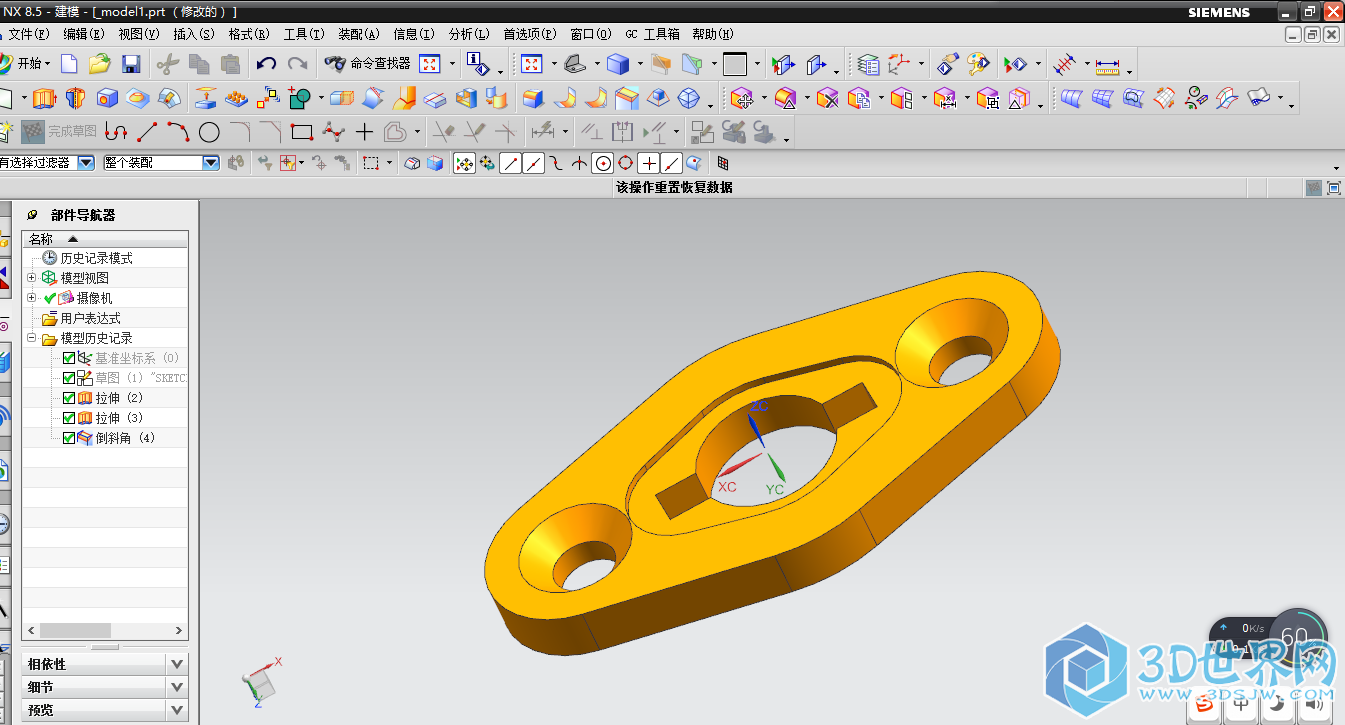Click the 名称 column header

pyautogui.click(x=104, y=239)
